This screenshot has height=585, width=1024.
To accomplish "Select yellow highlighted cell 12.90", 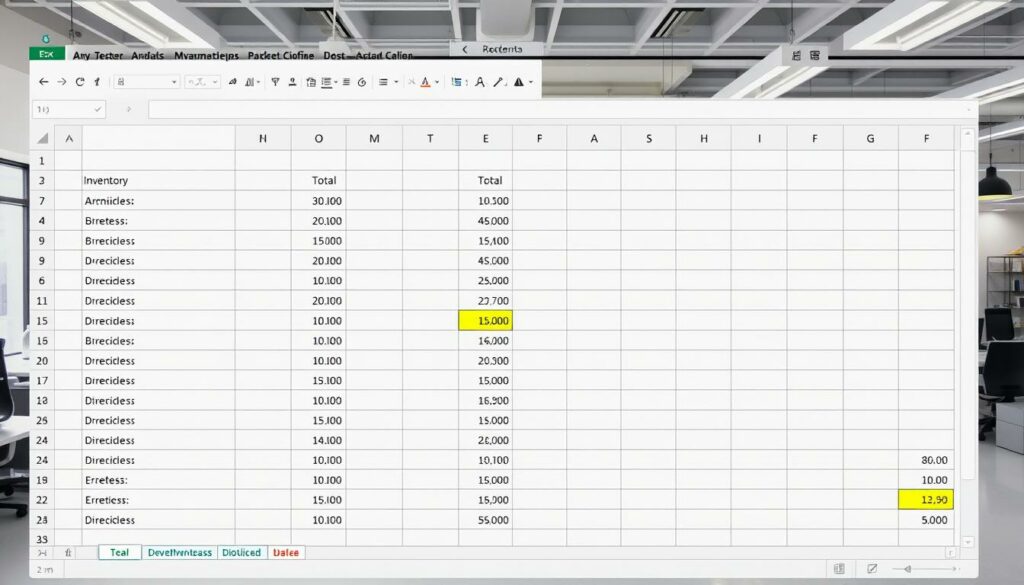I will point(926,499).
